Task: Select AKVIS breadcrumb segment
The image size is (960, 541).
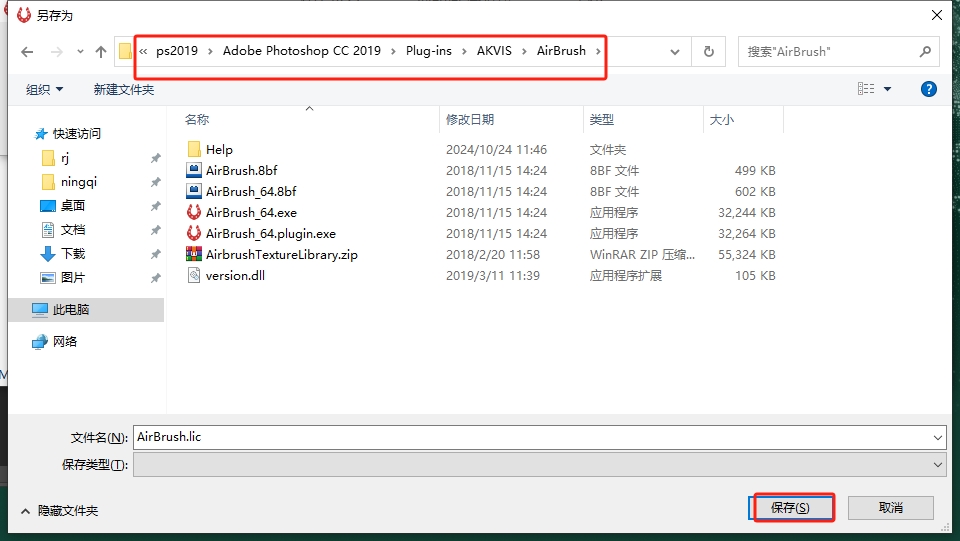Action: (494, 51)
